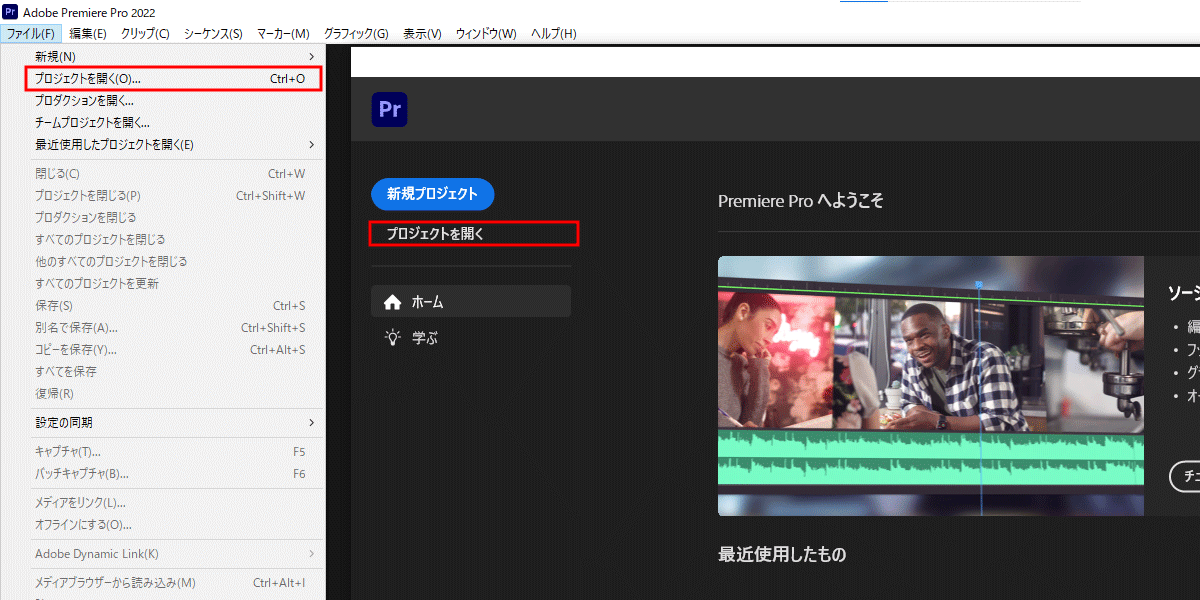Click the 新規プロジェクト button
This screenshot has height=600, width=1200.
point(432,194)
